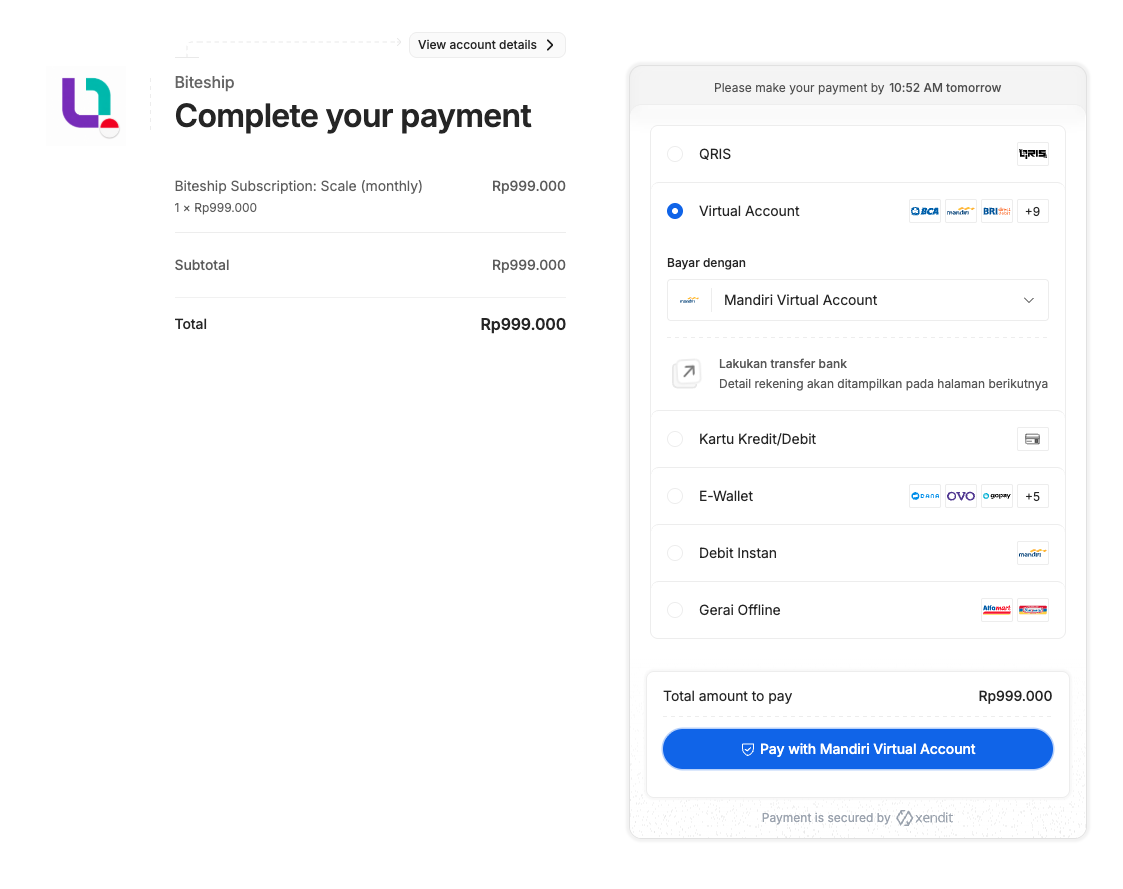Image resolution: width=1123 pixels, height=889 pixels.
Task: Click the credit card icon
Action: [1033, 439]
